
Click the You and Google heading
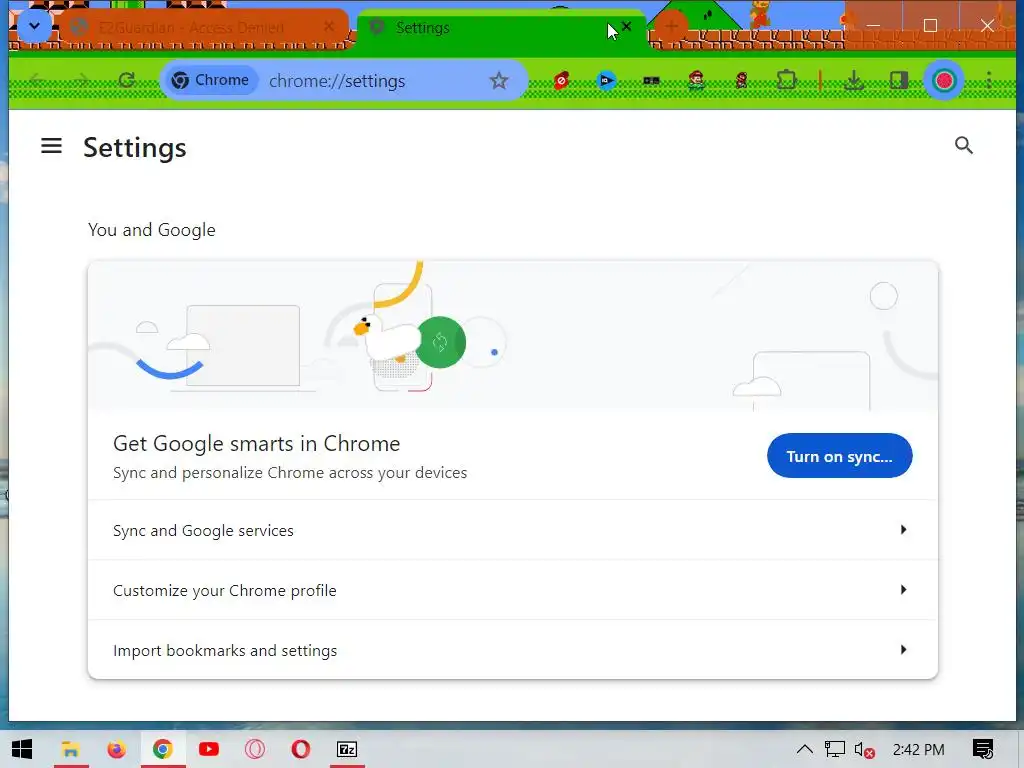(152, 230)
